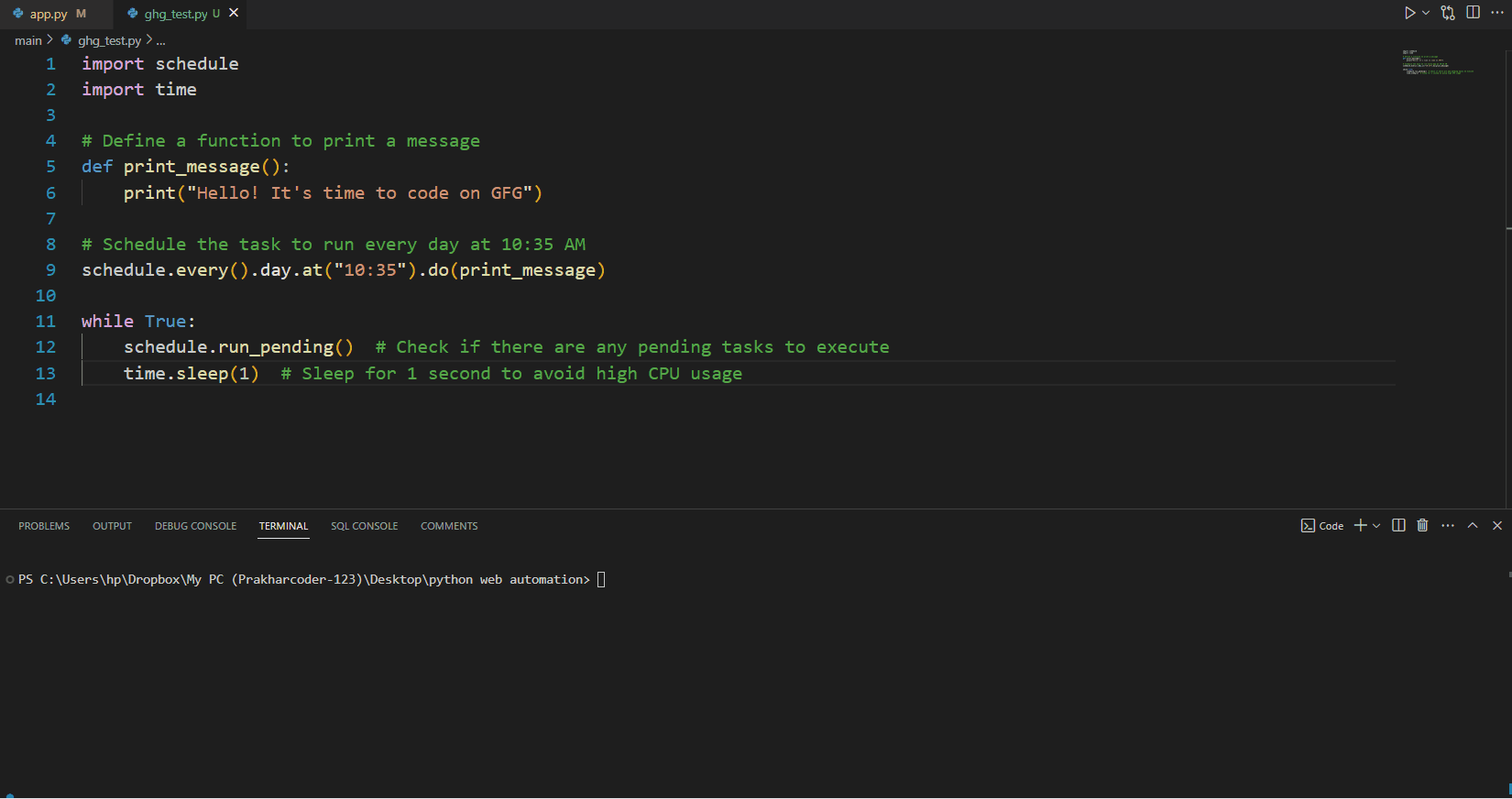
Task: Maximize the panel size with chevron up
Action: [1473, 525]
